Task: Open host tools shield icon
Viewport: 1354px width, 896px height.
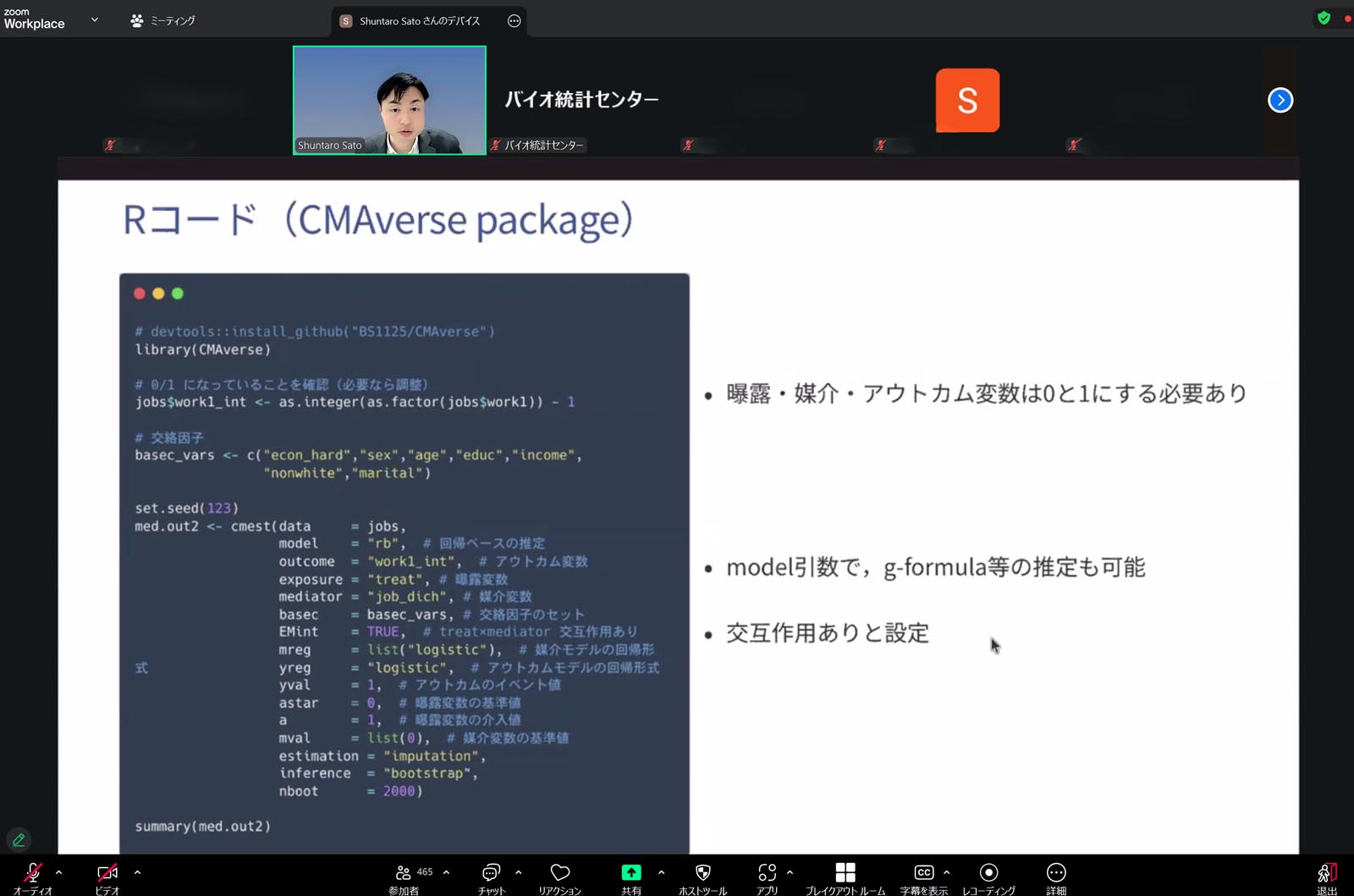Action: pyautogui.click(x=702, y=875)
